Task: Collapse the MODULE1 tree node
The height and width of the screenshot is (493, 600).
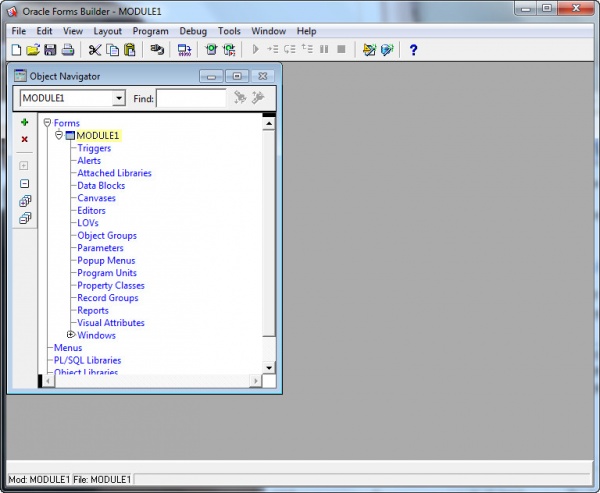Action: click(x=59, y=135)
